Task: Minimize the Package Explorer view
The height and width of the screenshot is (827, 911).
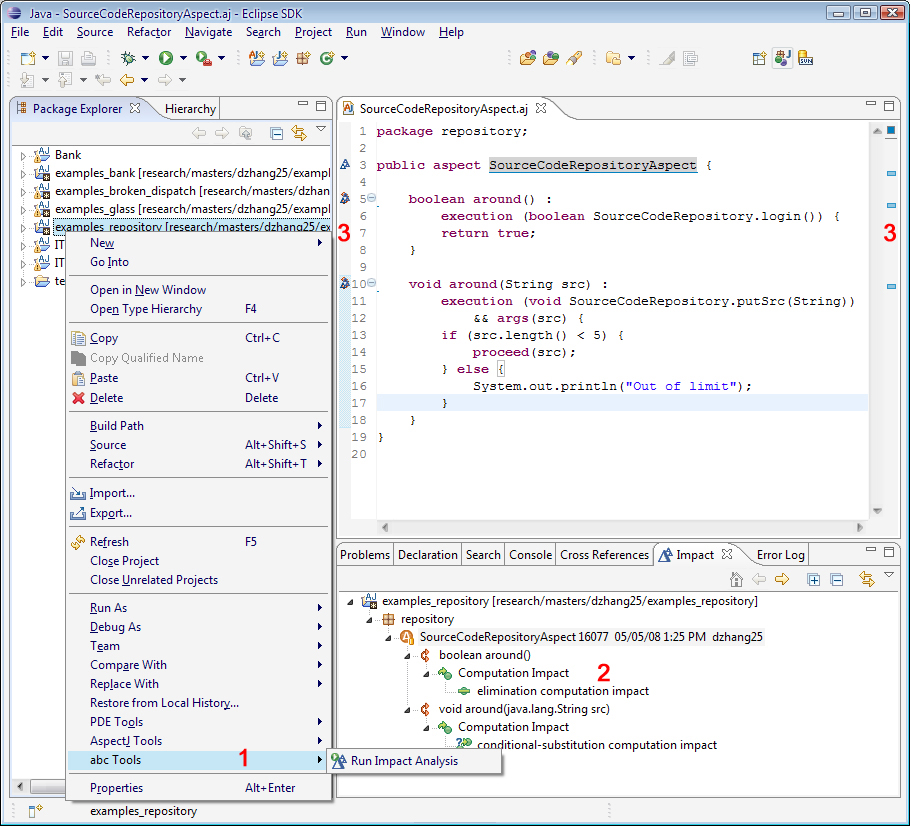Action: click(x=303, y=104)
